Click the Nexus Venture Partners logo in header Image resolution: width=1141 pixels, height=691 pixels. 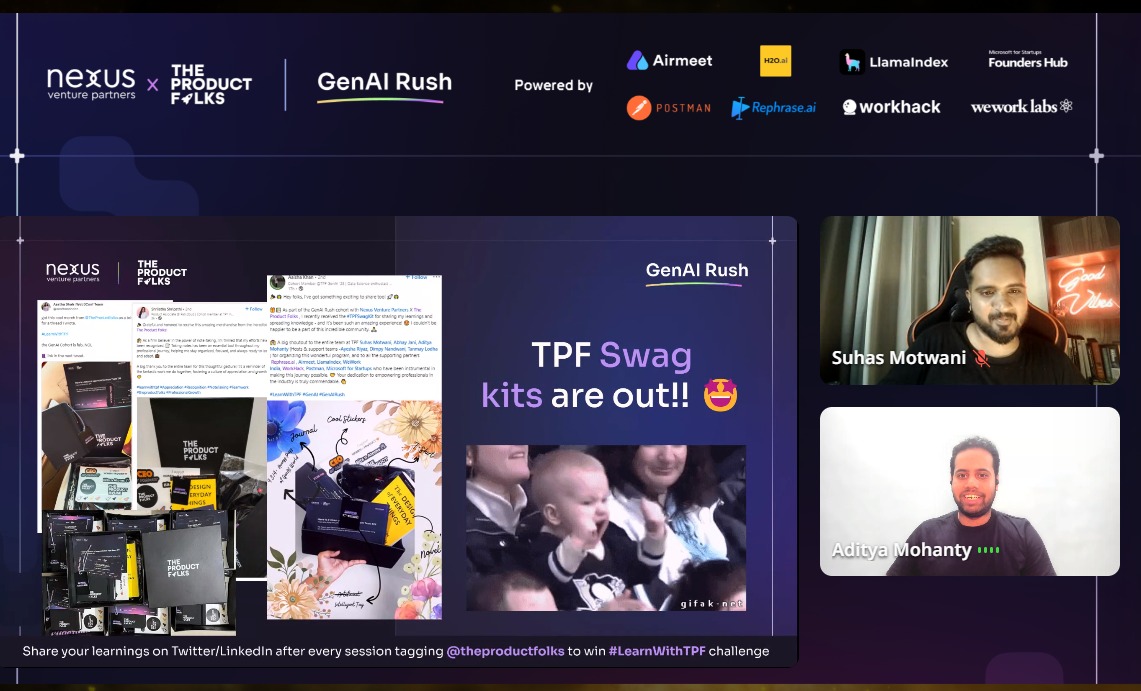coord(91,84)
